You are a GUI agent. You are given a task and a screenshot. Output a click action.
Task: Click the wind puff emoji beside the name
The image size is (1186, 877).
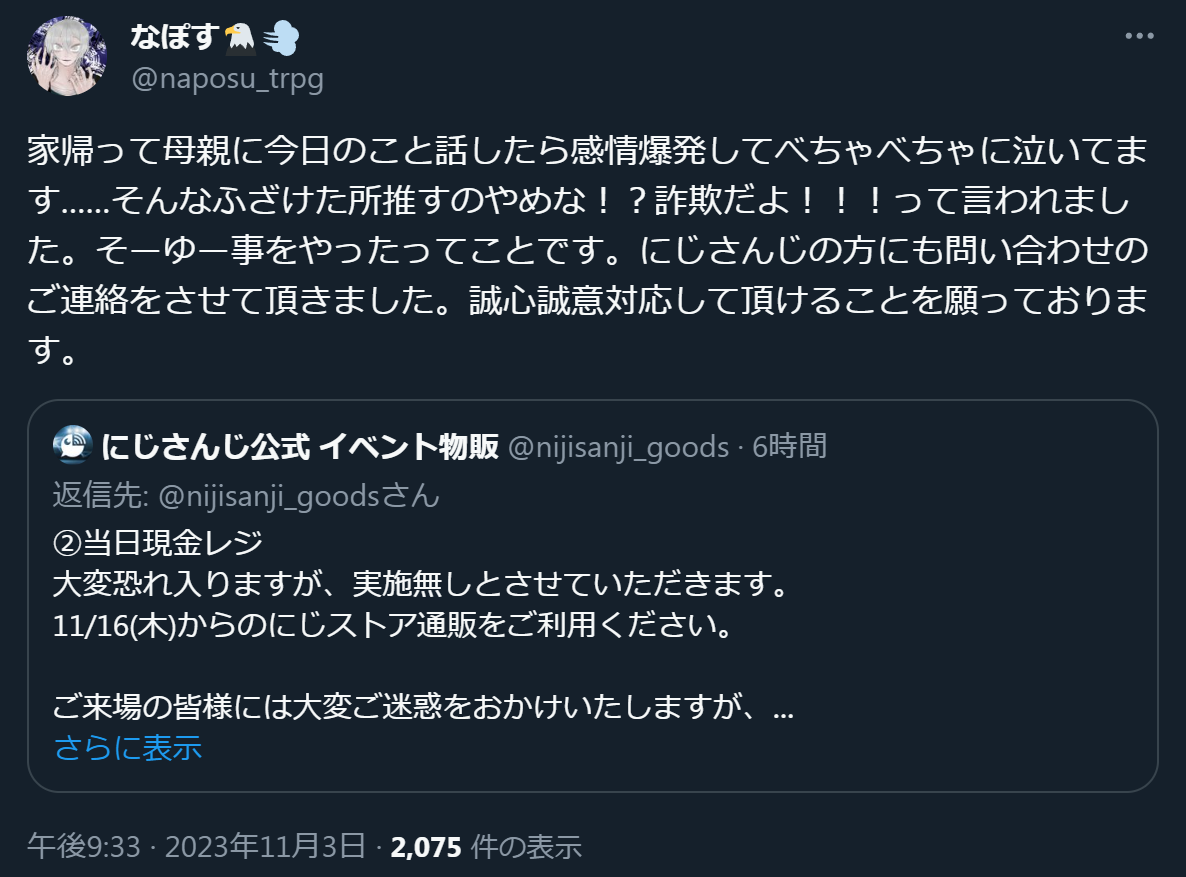(281, 38)
